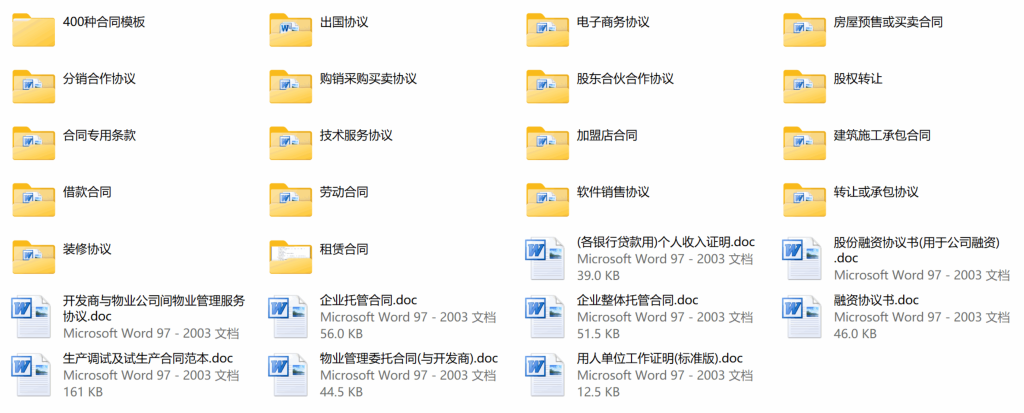The height and width of the screenshot is (413, 1024).
Task: Select the folder name 劳动合同
Action: pyautogui.click(x=344, y=193)
